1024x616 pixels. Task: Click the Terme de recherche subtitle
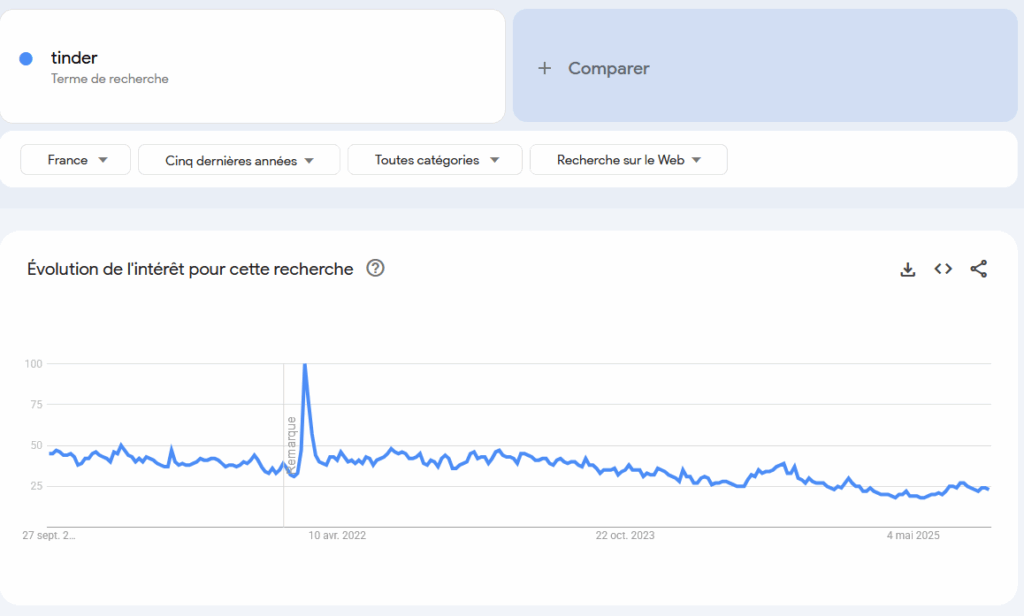click(x=110, y=79)
